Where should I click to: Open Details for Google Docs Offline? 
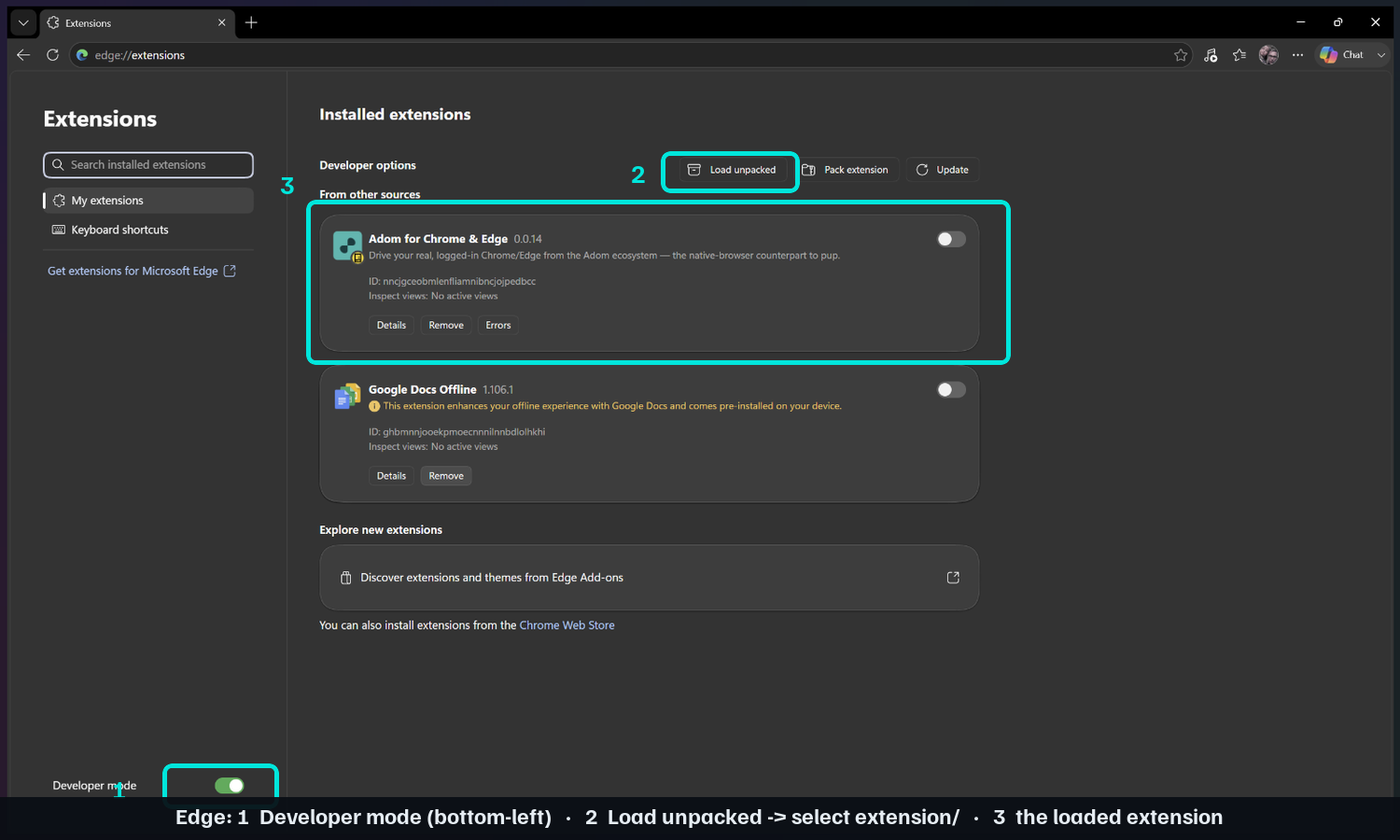[391, 476]
